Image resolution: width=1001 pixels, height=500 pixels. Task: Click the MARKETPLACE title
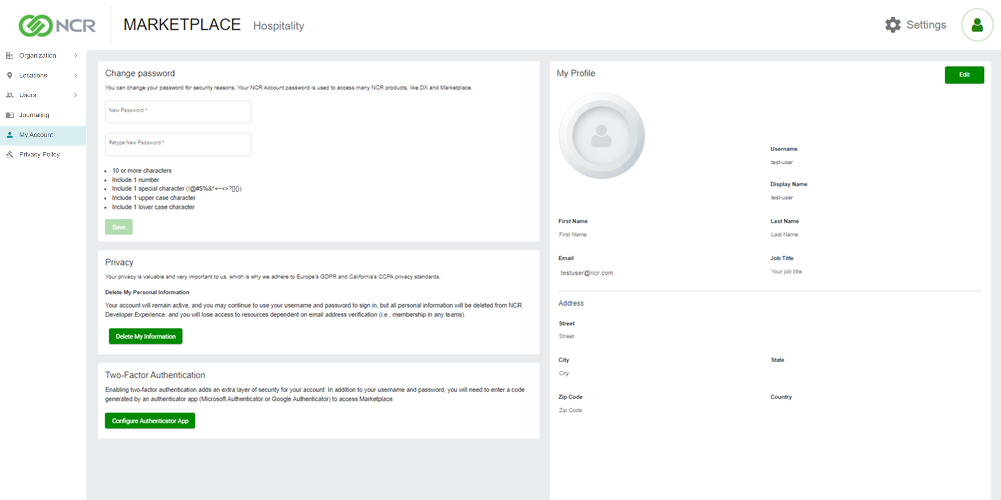(x=182, y=25)
